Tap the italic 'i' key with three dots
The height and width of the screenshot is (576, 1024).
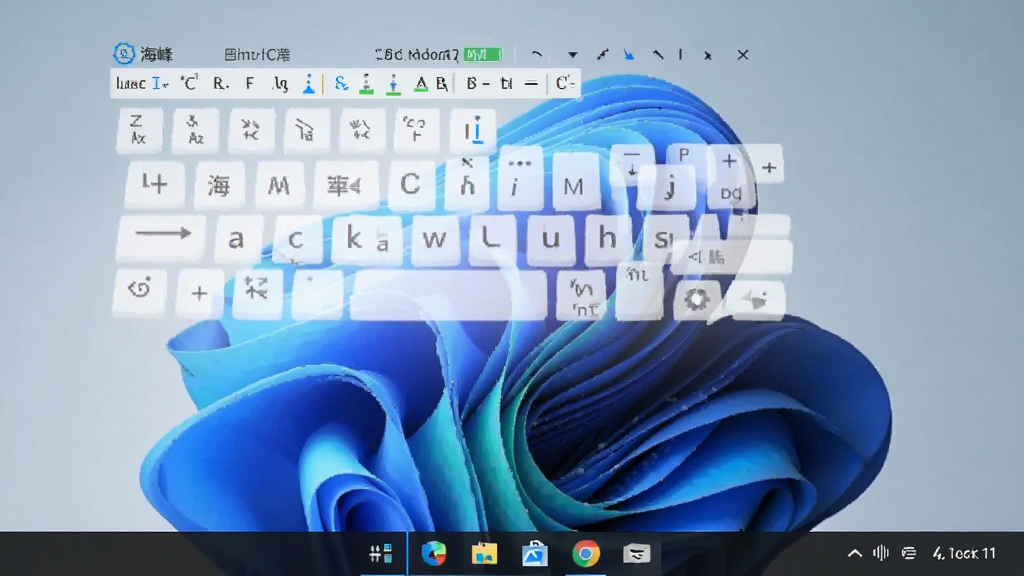point(519,180)
